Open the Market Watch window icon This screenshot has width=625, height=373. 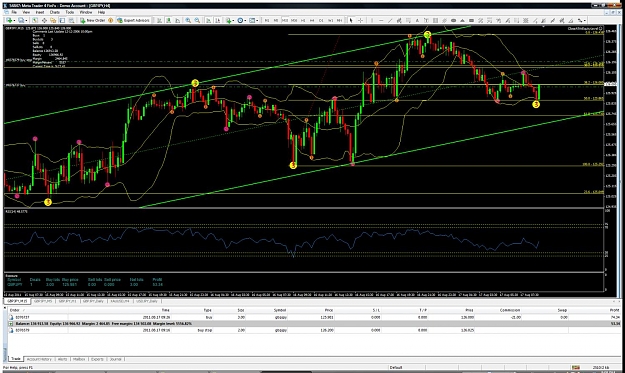tap(35, 20)
